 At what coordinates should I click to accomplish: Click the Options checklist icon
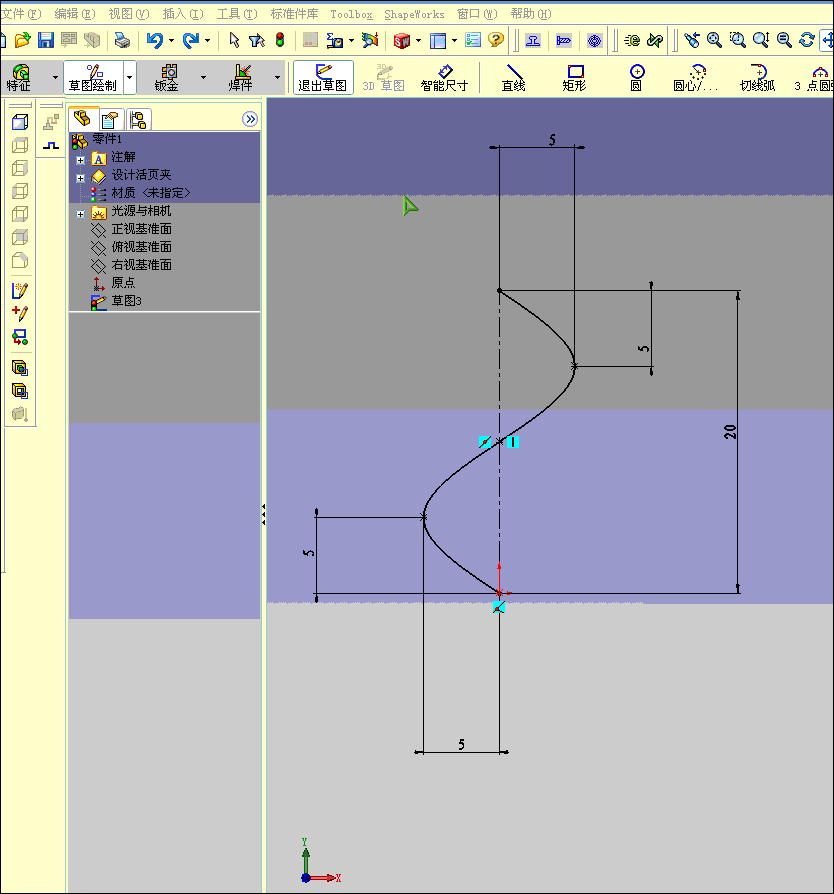(473, 40)
